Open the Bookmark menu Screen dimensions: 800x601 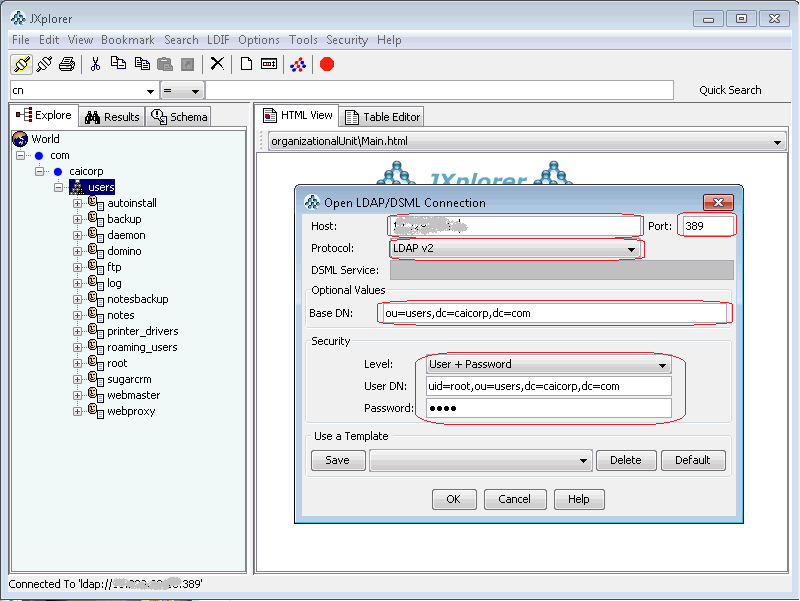point(128,40)
